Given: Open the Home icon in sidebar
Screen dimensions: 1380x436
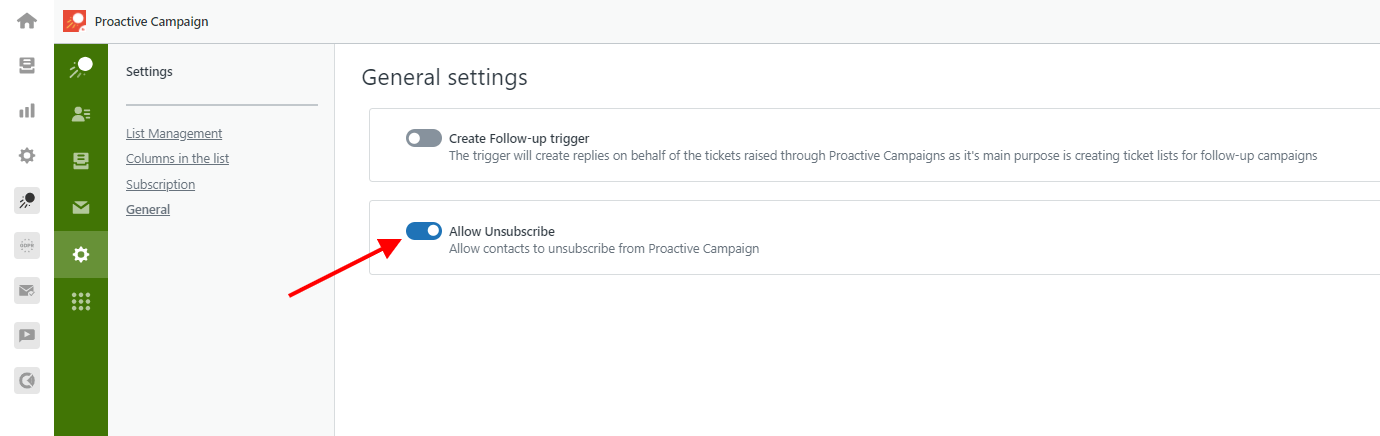Looking at the screenshot, I should coord(27,20).
